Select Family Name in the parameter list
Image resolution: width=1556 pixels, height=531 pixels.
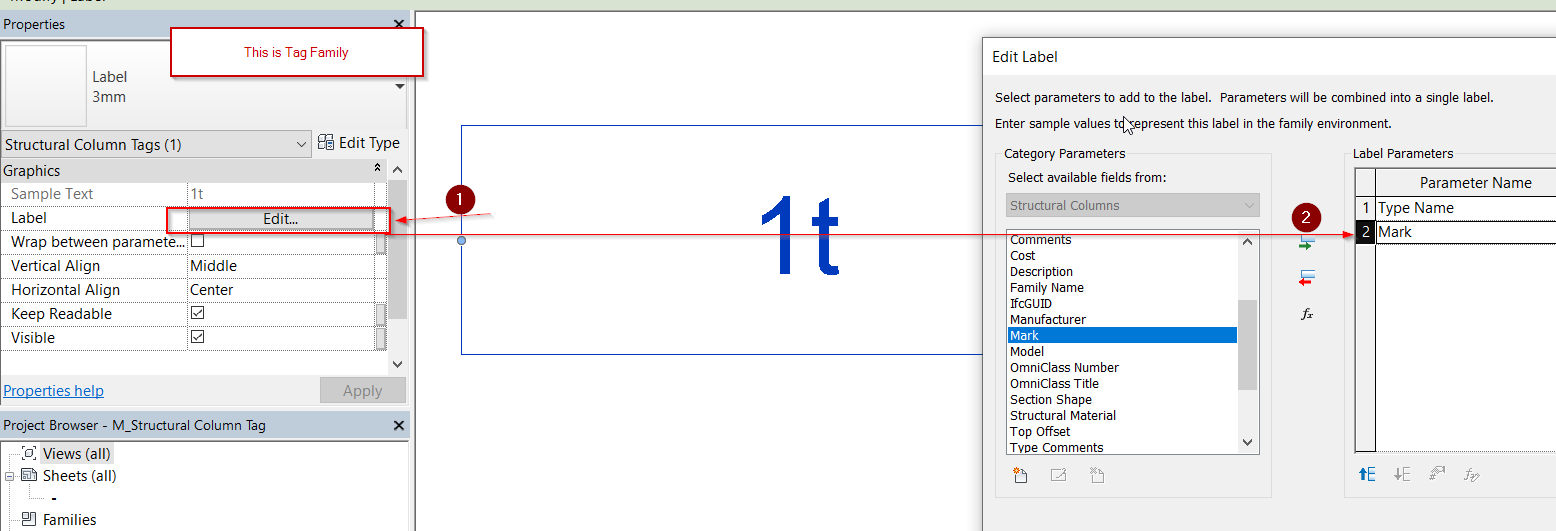point(1047,288)
